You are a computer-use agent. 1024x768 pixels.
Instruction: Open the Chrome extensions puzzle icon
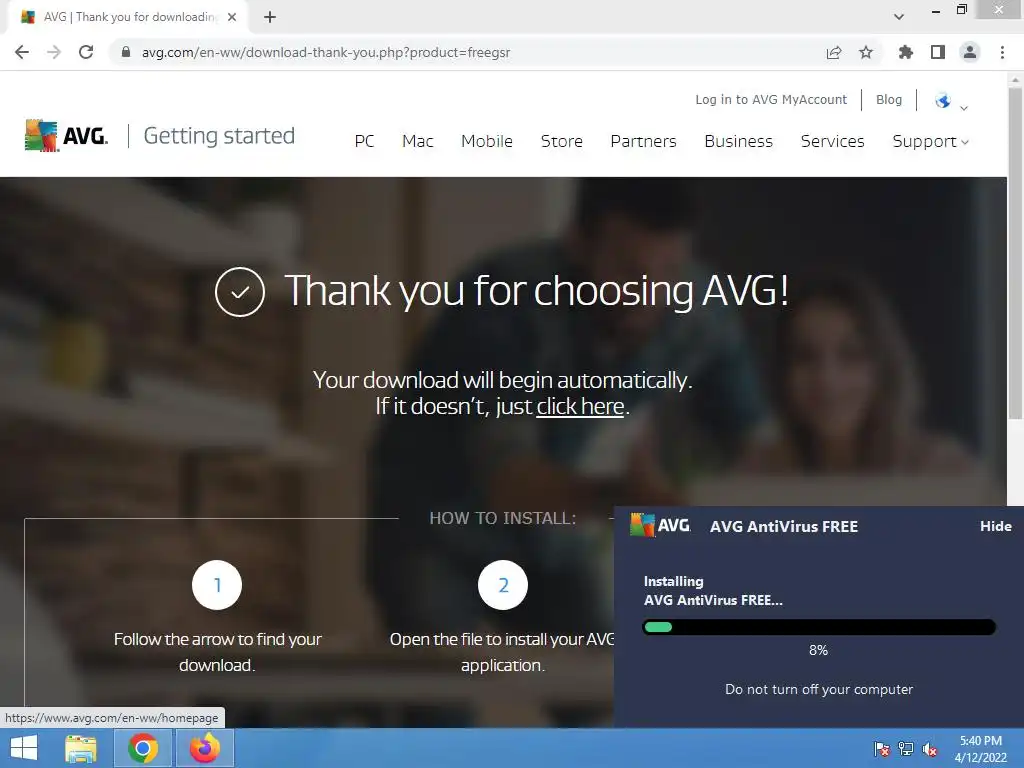point(905,52)
